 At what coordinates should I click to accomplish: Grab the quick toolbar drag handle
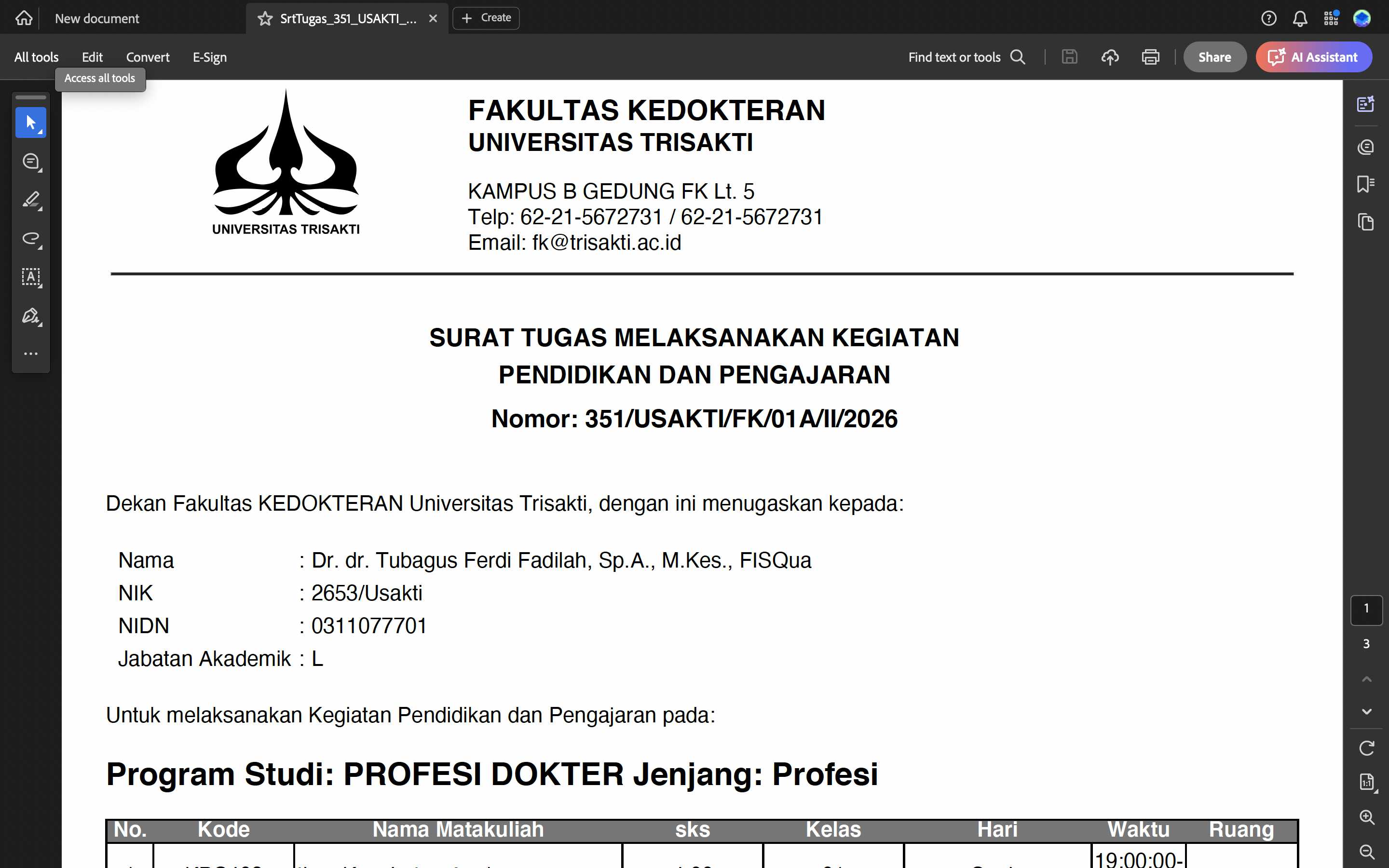31,97
